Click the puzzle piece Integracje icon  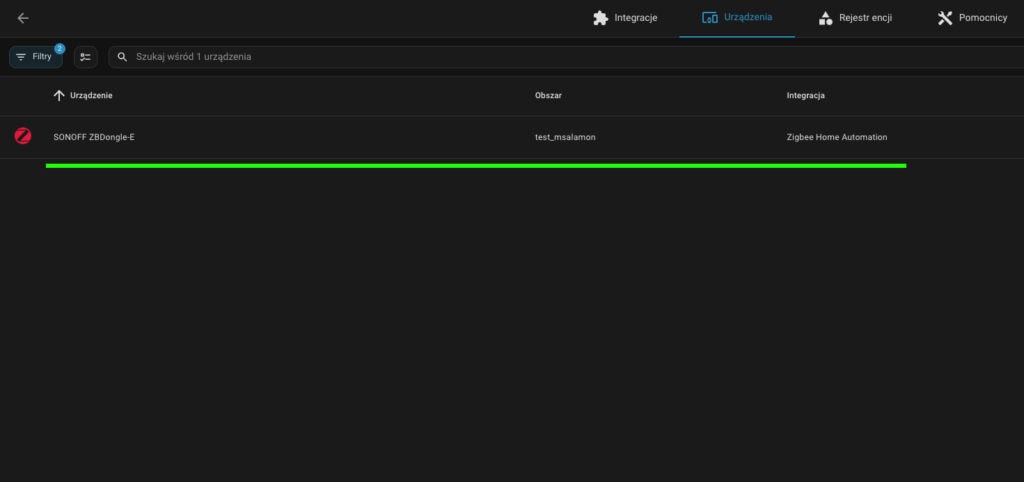click(x=600, y=18)
